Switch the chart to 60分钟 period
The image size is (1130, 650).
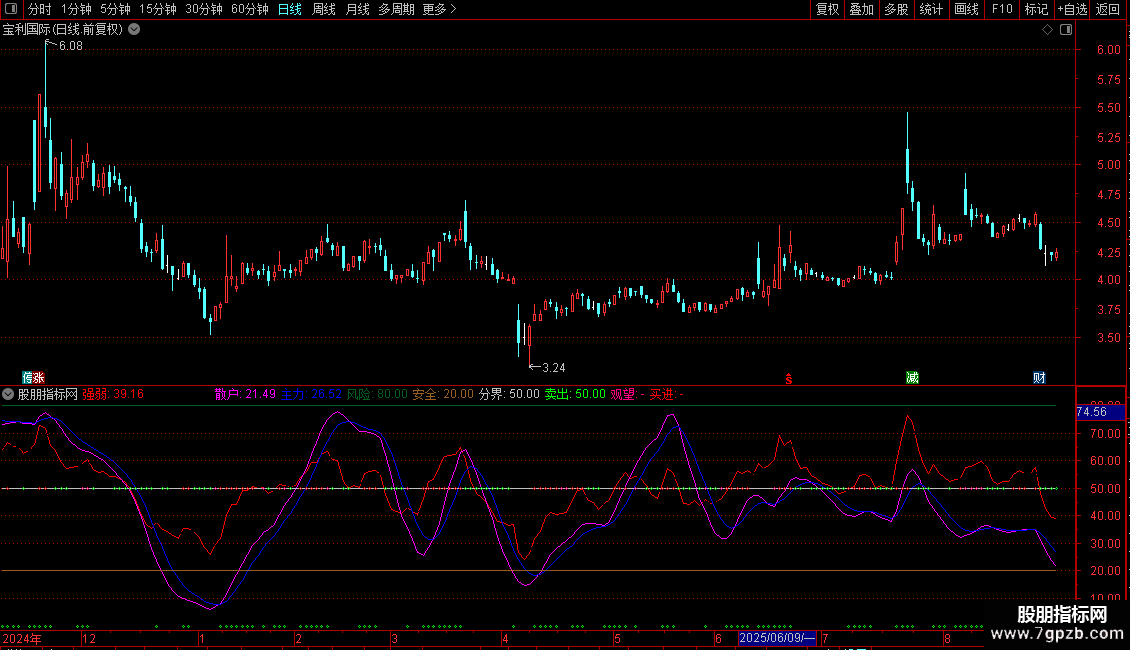point(249,10)
